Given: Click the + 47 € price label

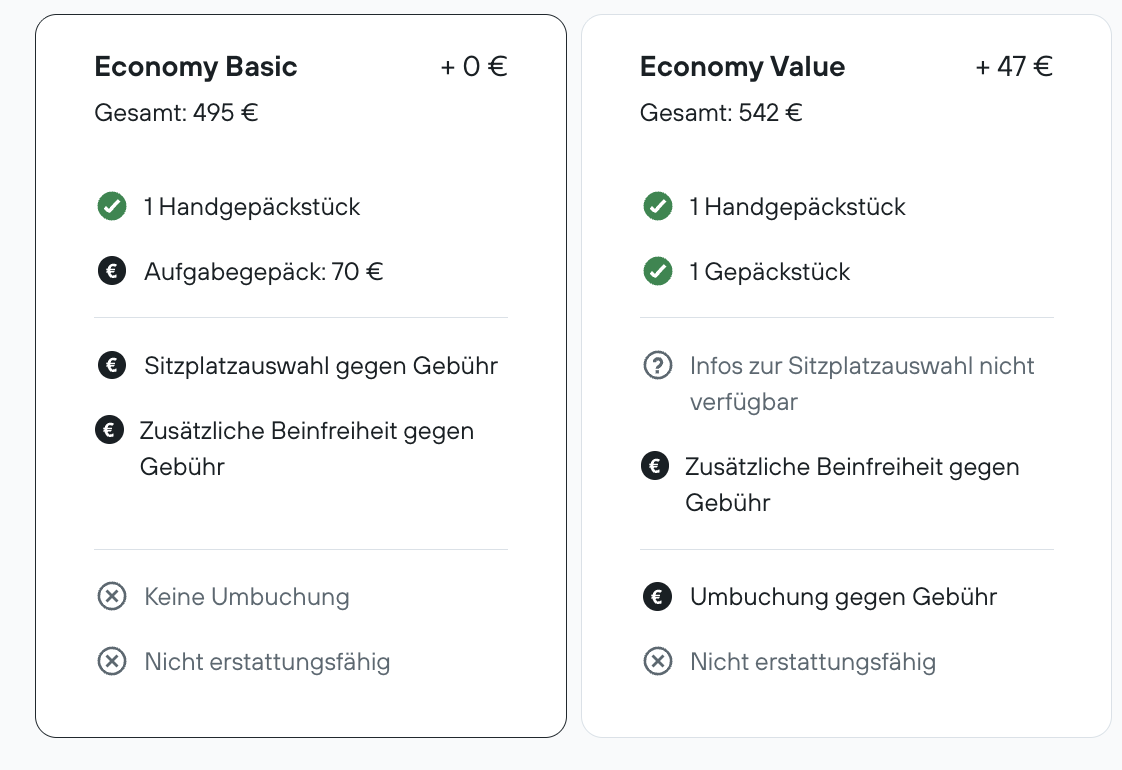Looking at the screenshot, I should coord(1014,67).
